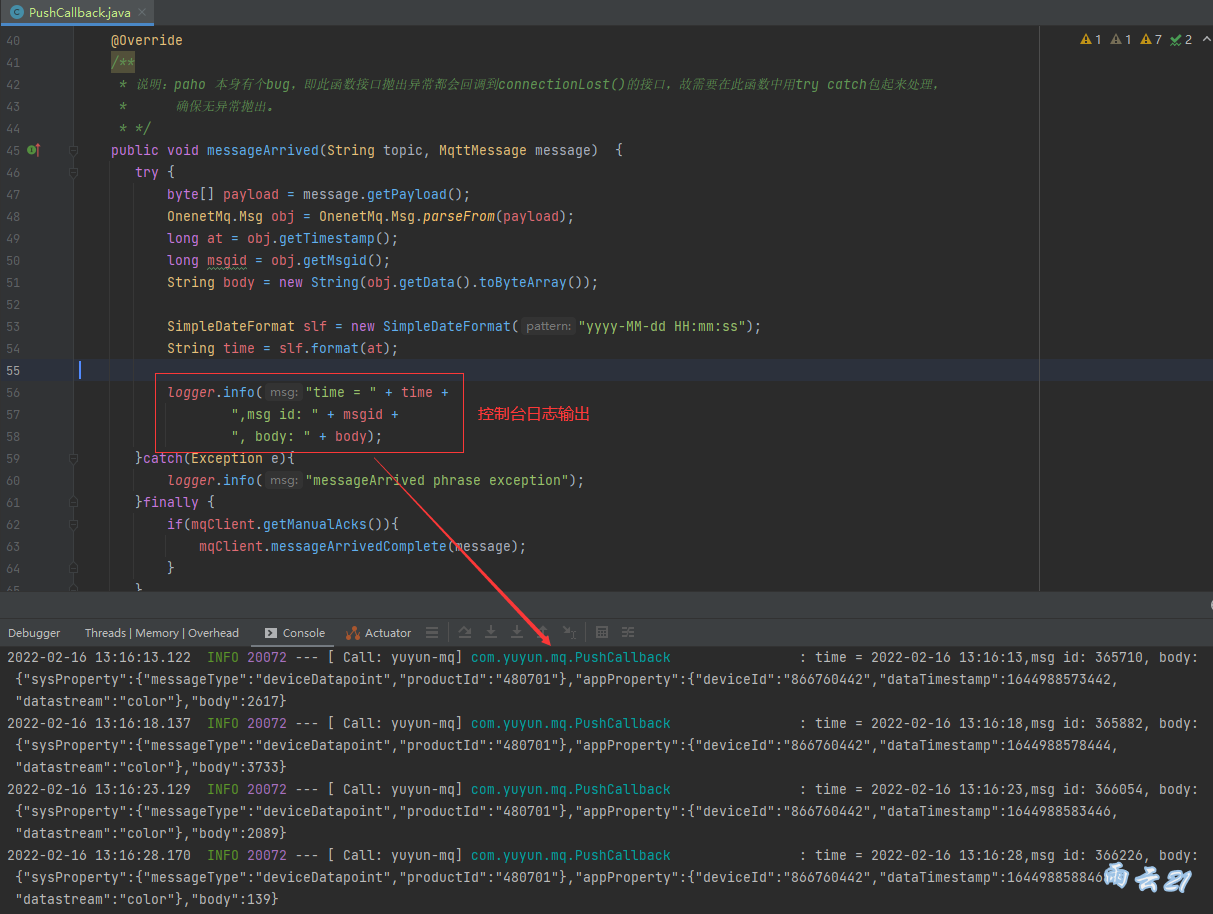Click the fold end marker at line 64
The width and height of the screenshot is (1213, 914).
73,568
